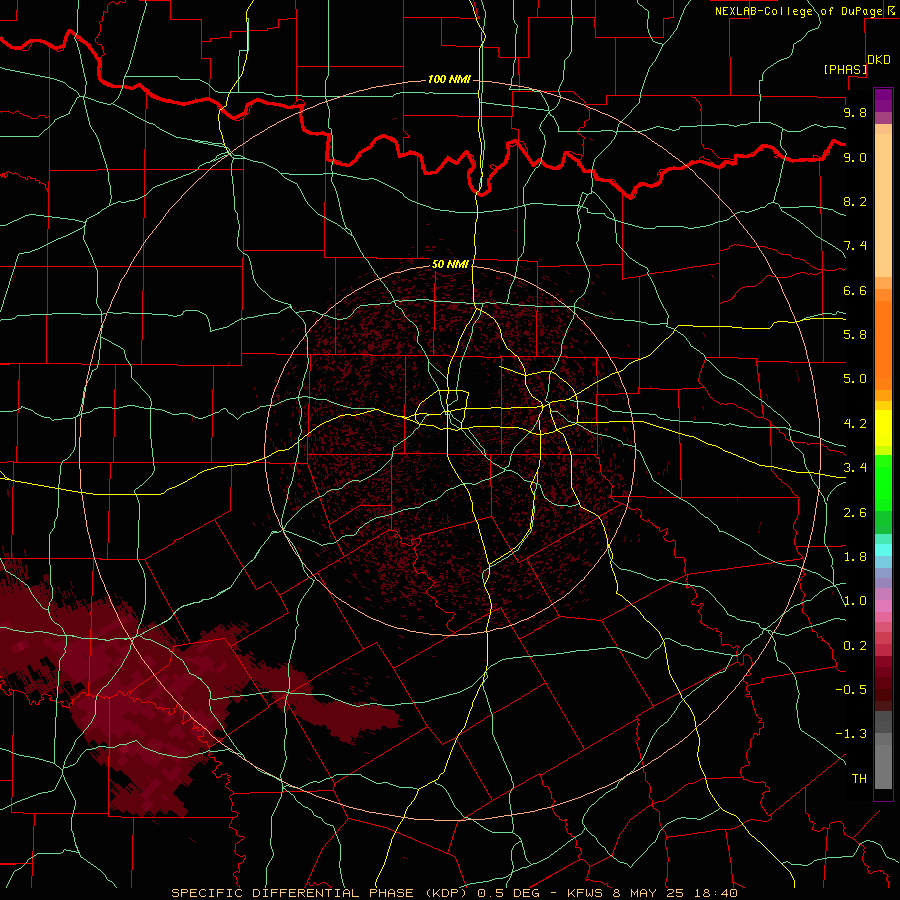Click the 6.6 scale value
This screenshot has width=900, height=900.
(855, 290)
